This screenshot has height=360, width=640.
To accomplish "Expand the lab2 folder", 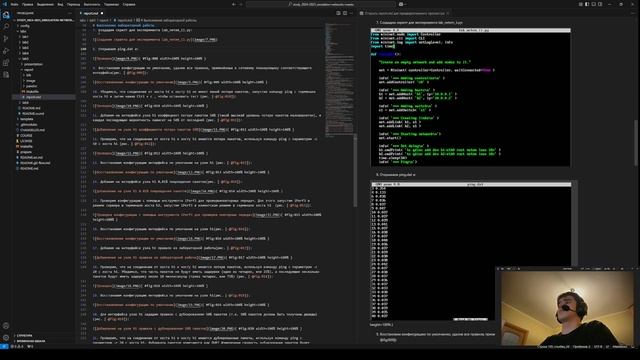I will [25, 42].
